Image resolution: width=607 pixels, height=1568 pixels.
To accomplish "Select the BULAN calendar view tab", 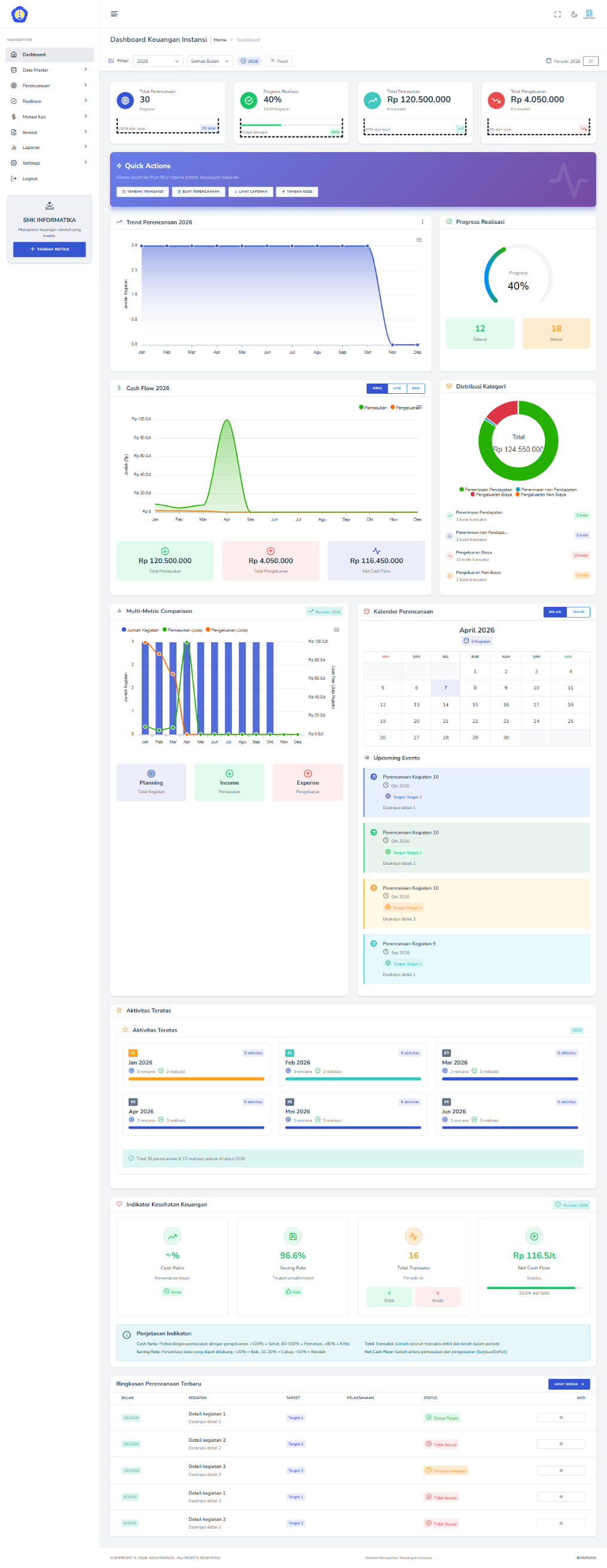I will point(555,612).
